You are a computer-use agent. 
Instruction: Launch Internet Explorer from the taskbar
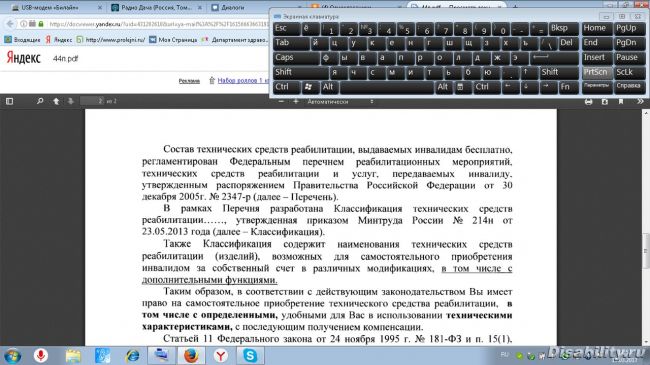tap(133, 356)
